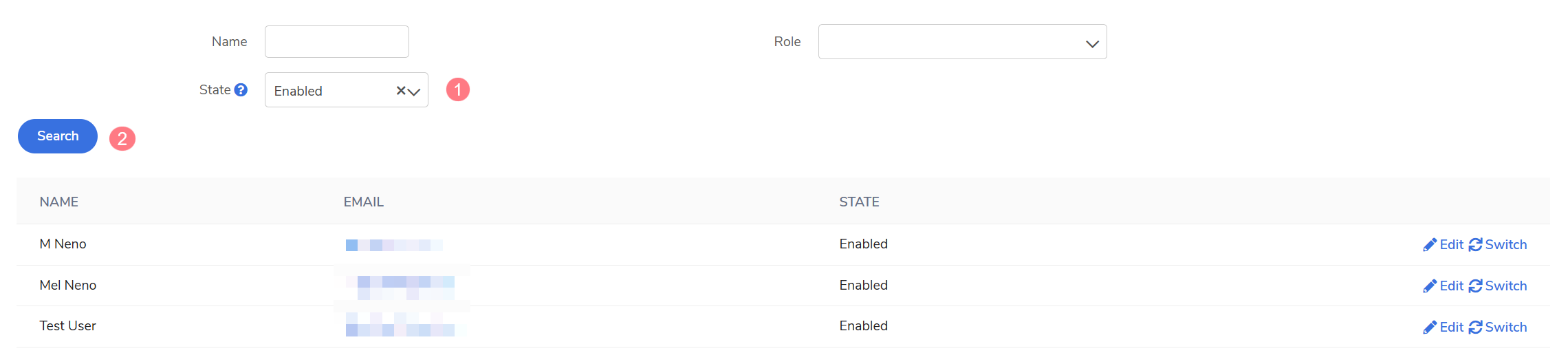This screenshot has height=364, width=1568.
Task: Click the pencil Edit icon for Mel Neno
Action: pyautogui.click(x=1430, y=286)
